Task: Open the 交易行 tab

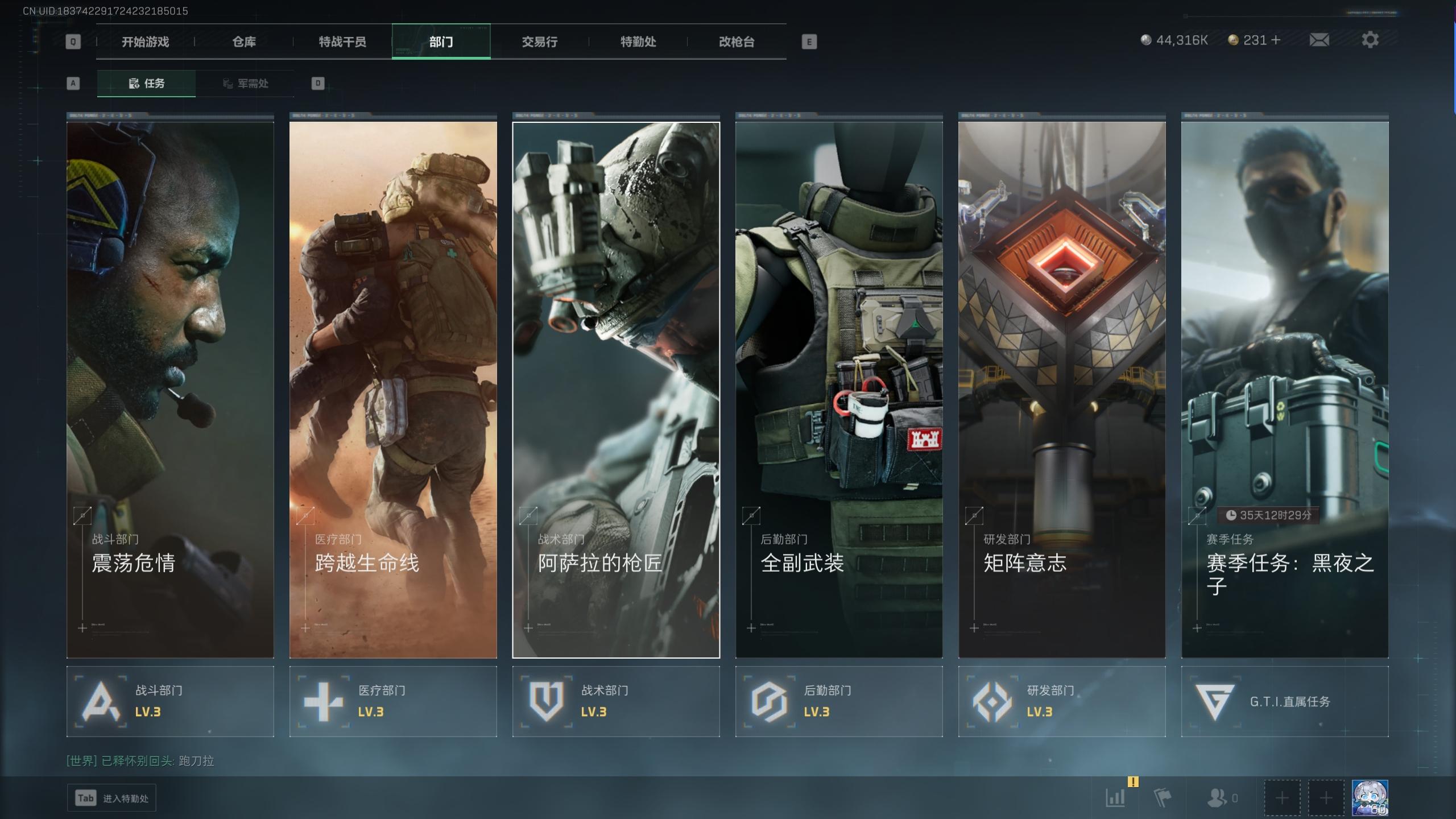Action: click(539, 42)
